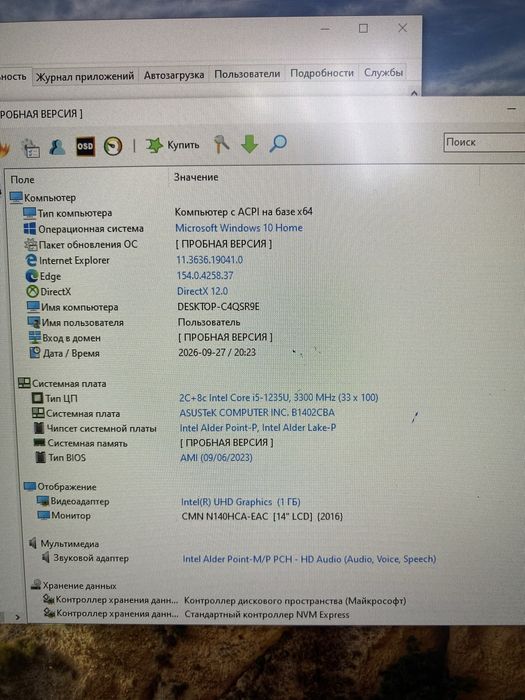Open the Intel Alder Point-M/P PCH HD Audio link

coord(309,559)
